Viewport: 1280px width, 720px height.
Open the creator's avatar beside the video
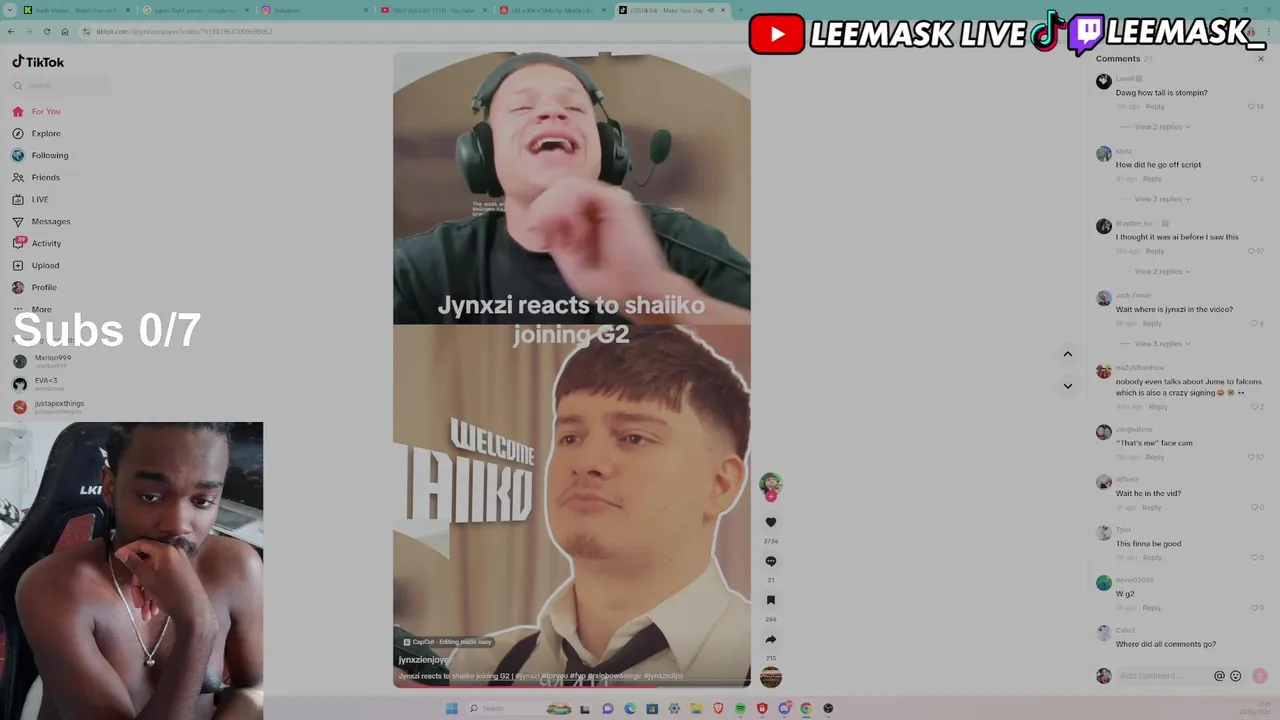tap(770, 484)
